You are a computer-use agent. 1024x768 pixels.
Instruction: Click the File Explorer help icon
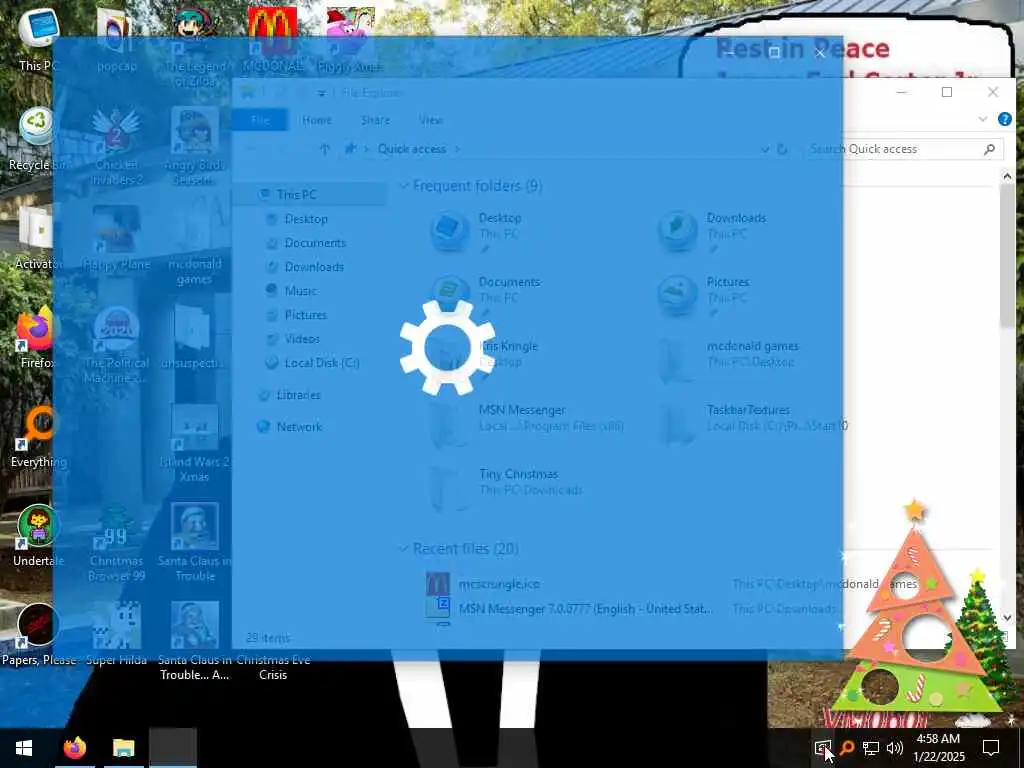tap(1004, 119)
